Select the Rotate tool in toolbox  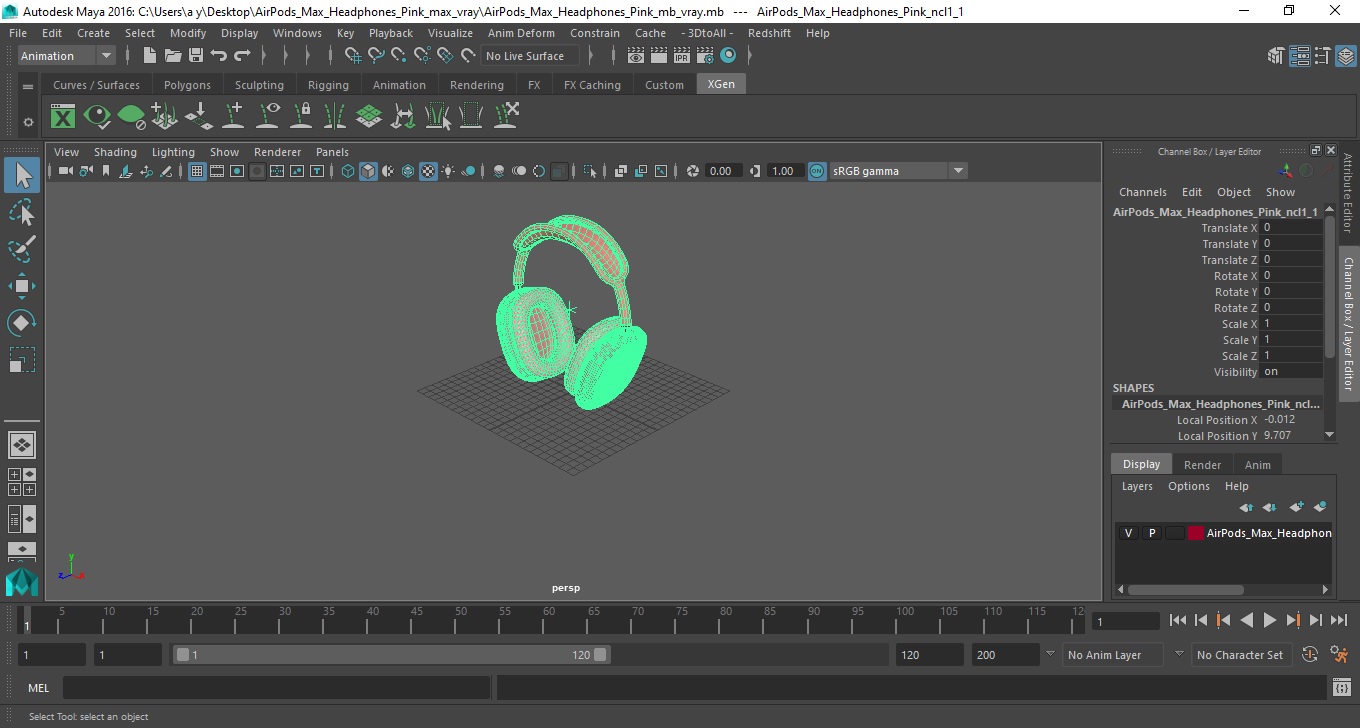[22, 323]
